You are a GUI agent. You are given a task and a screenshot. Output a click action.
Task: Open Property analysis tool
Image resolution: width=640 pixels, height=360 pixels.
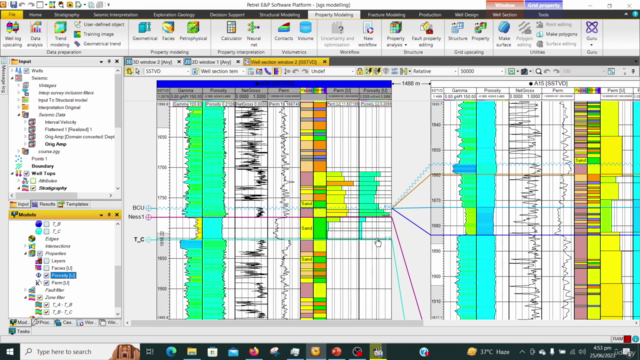click(396, 34)
